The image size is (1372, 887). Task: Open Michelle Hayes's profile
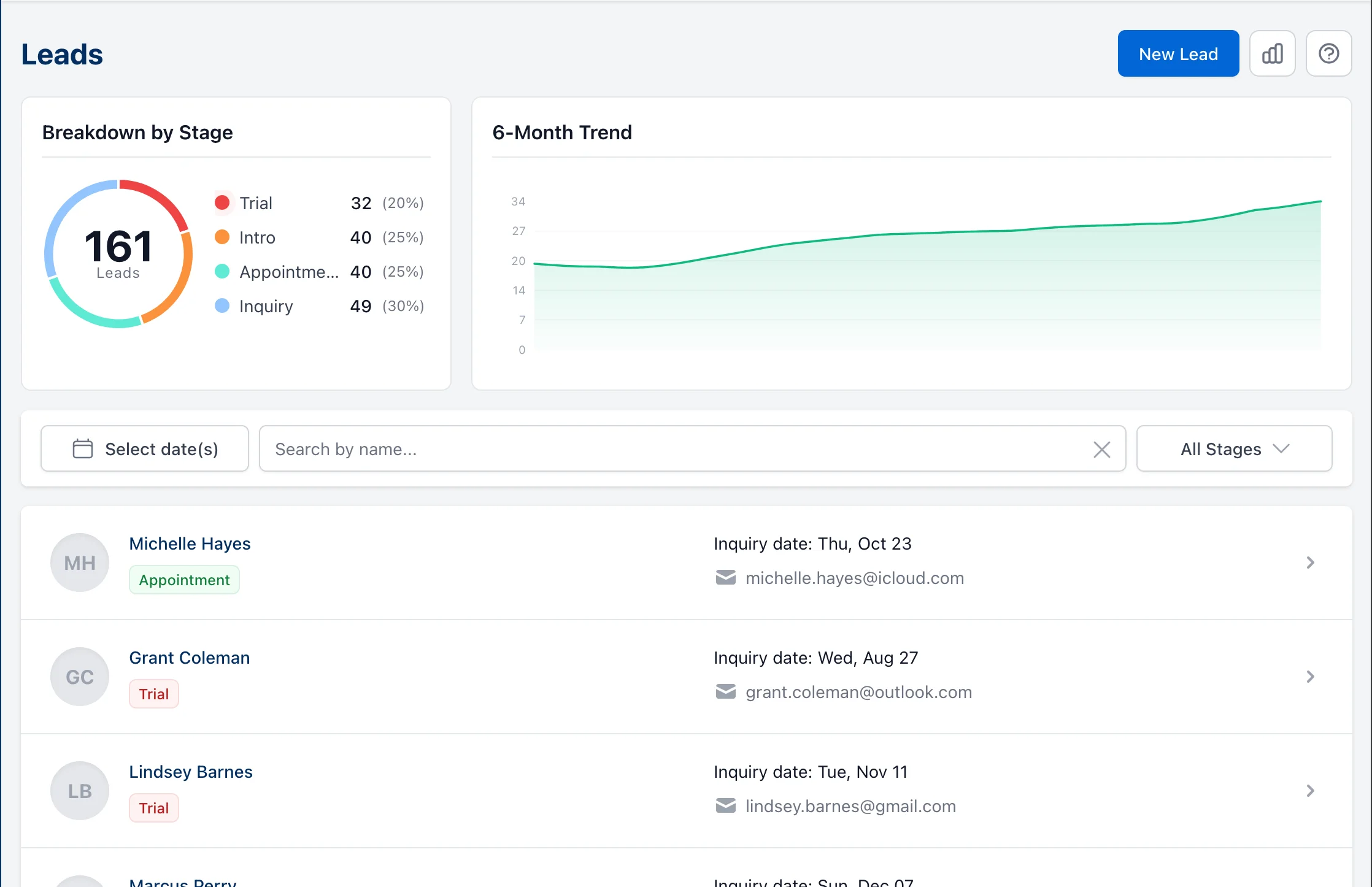click(x=189, y=543)
